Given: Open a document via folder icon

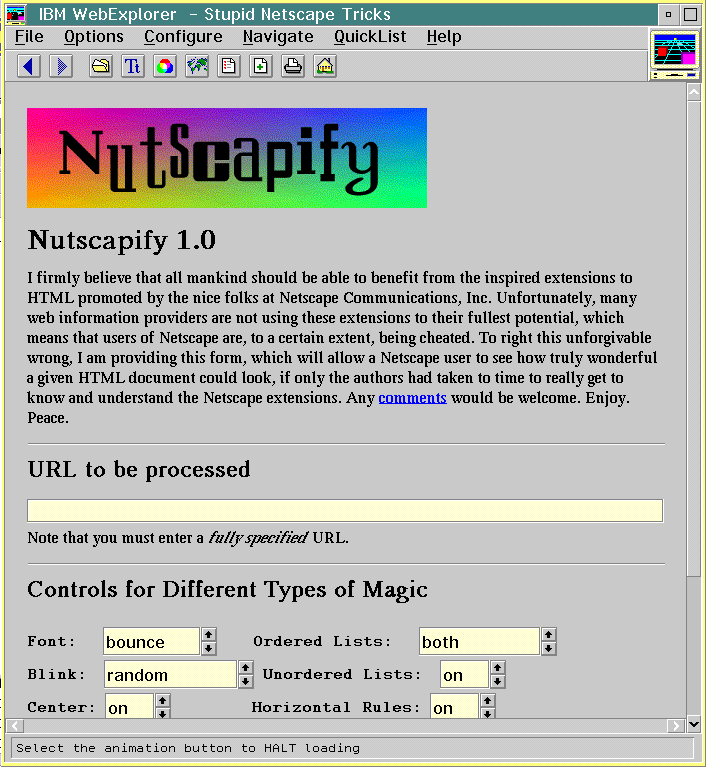Looking at the screenshot, I should coord(101,67).
